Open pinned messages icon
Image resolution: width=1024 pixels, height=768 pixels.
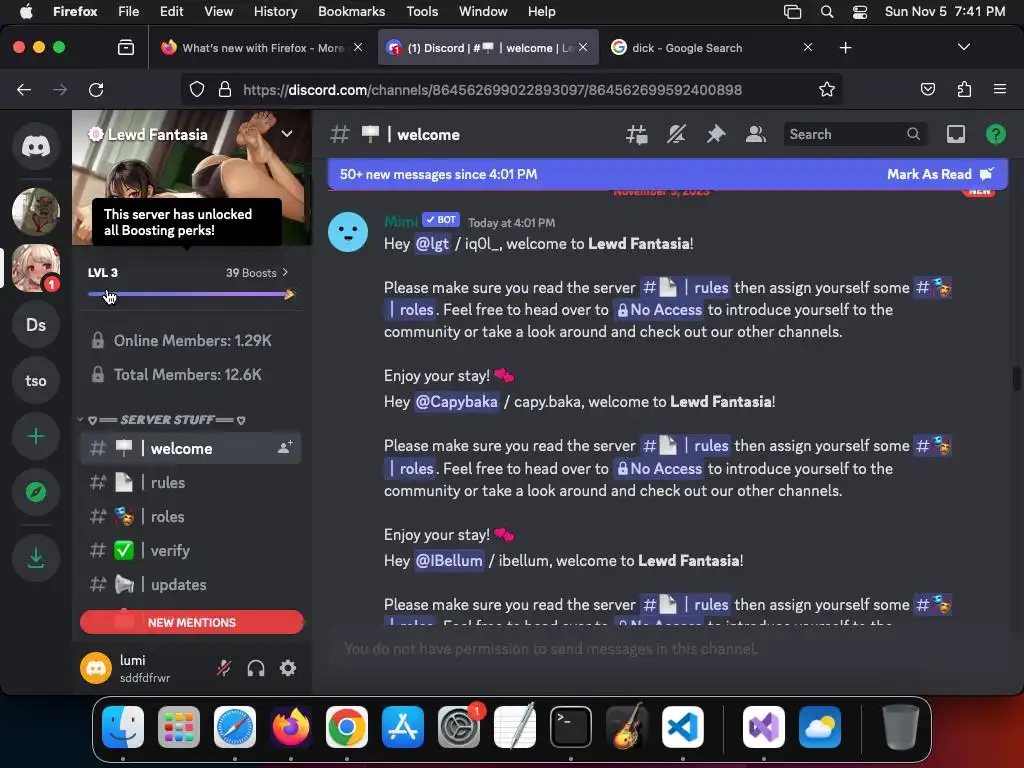[x=716, y=135]
